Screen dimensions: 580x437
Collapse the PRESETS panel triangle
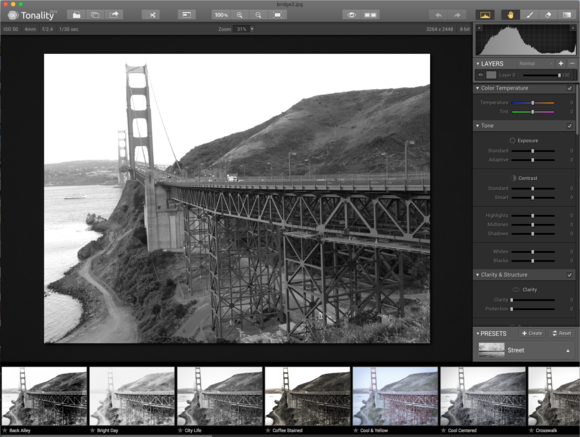point(478,333)
